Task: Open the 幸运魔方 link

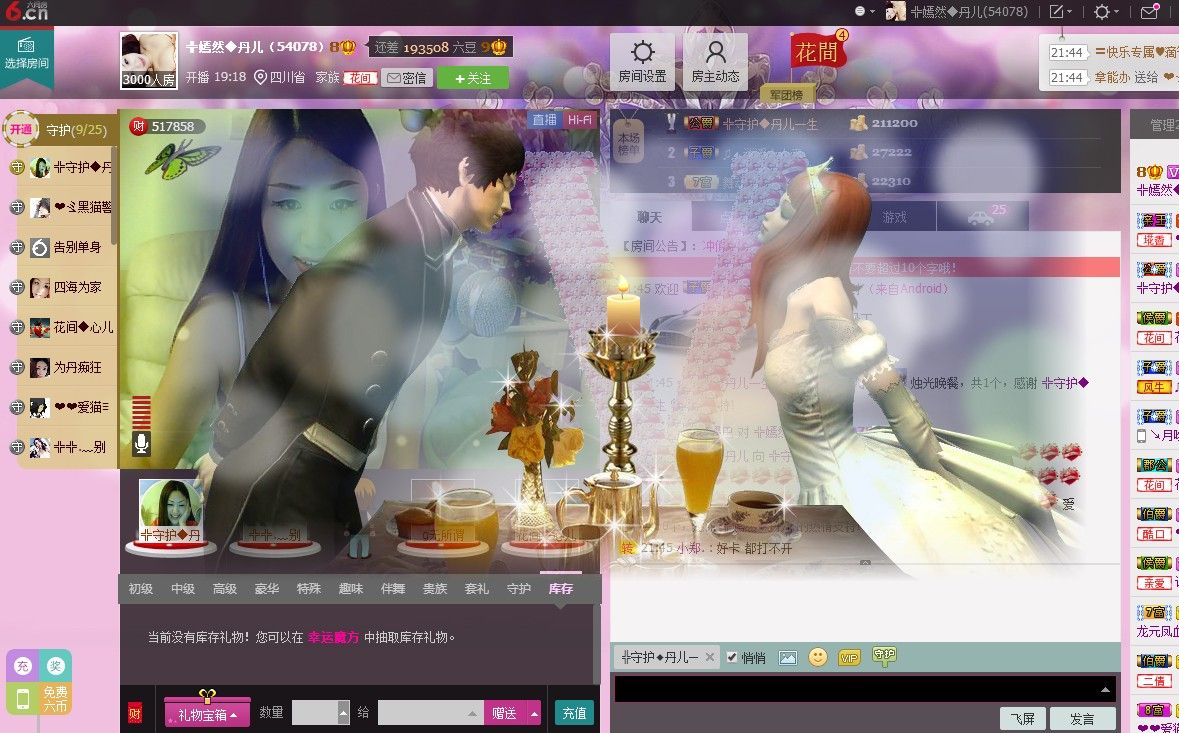Action: (x=333, y=638)
